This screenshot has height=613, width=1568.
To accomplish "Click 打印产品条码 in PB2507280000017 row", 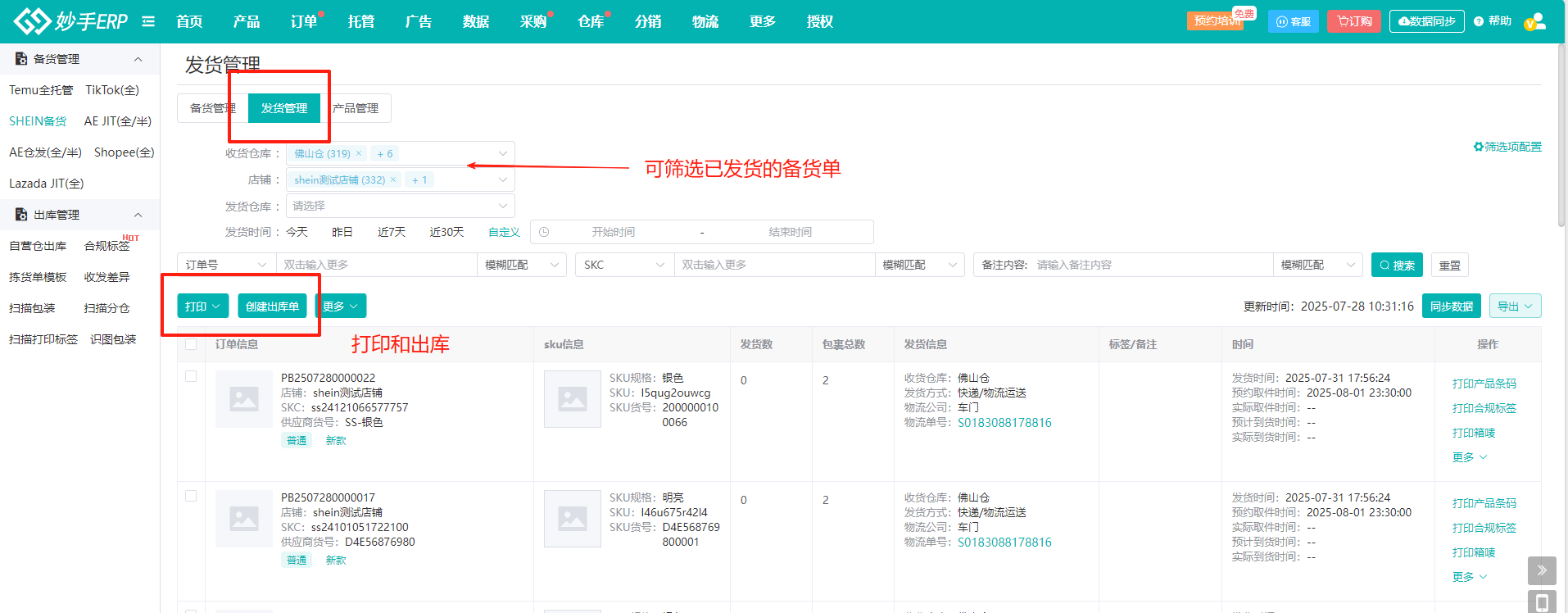I will click(x=1484, y=503).
